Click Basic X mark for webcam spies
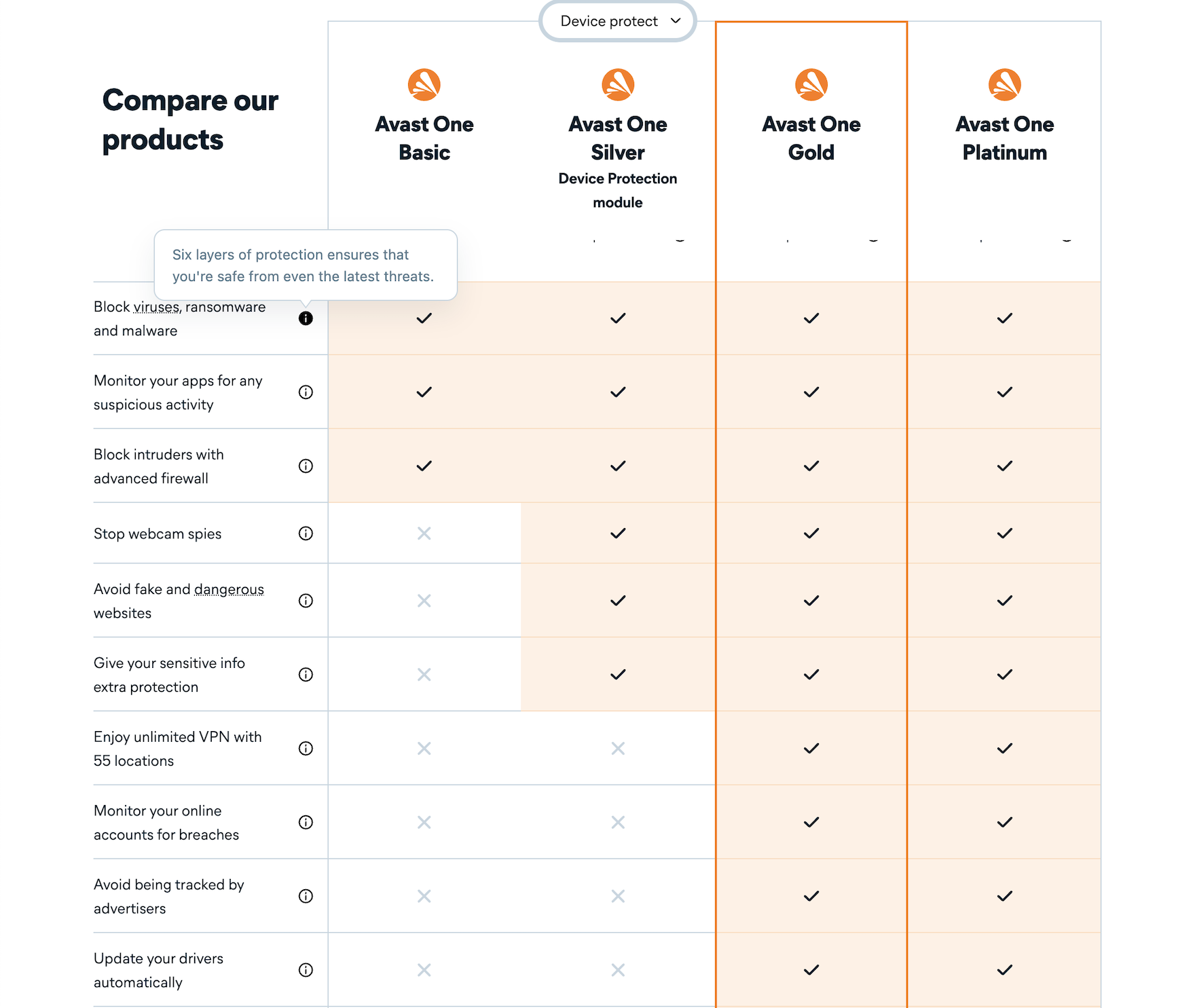1195x1008 pixels. 424,534
